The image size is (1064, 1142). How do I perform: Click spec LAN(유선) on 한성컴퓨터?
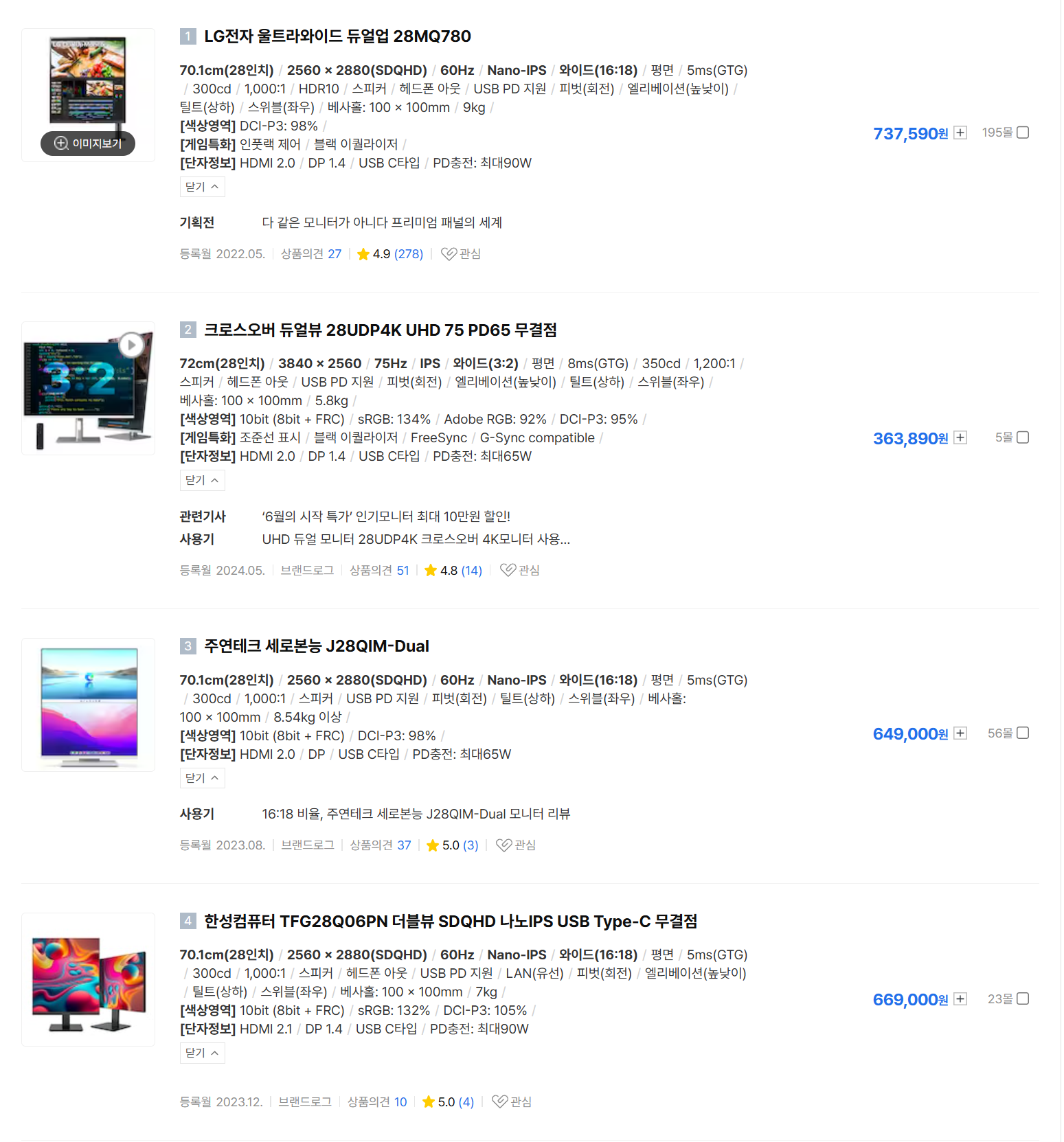coord(534,974)
